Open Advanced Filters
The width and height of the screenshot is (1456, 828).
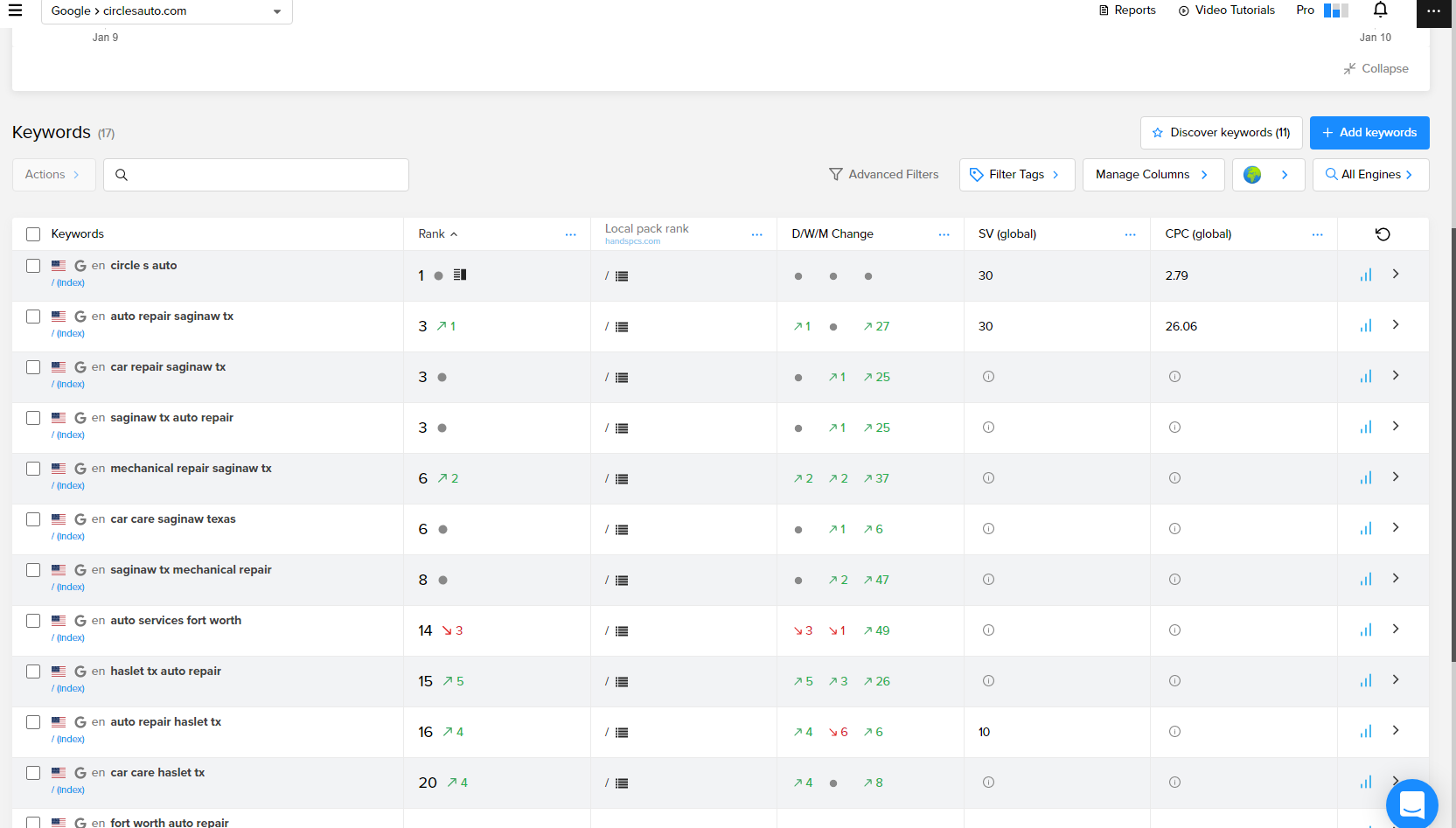point(883,175)
